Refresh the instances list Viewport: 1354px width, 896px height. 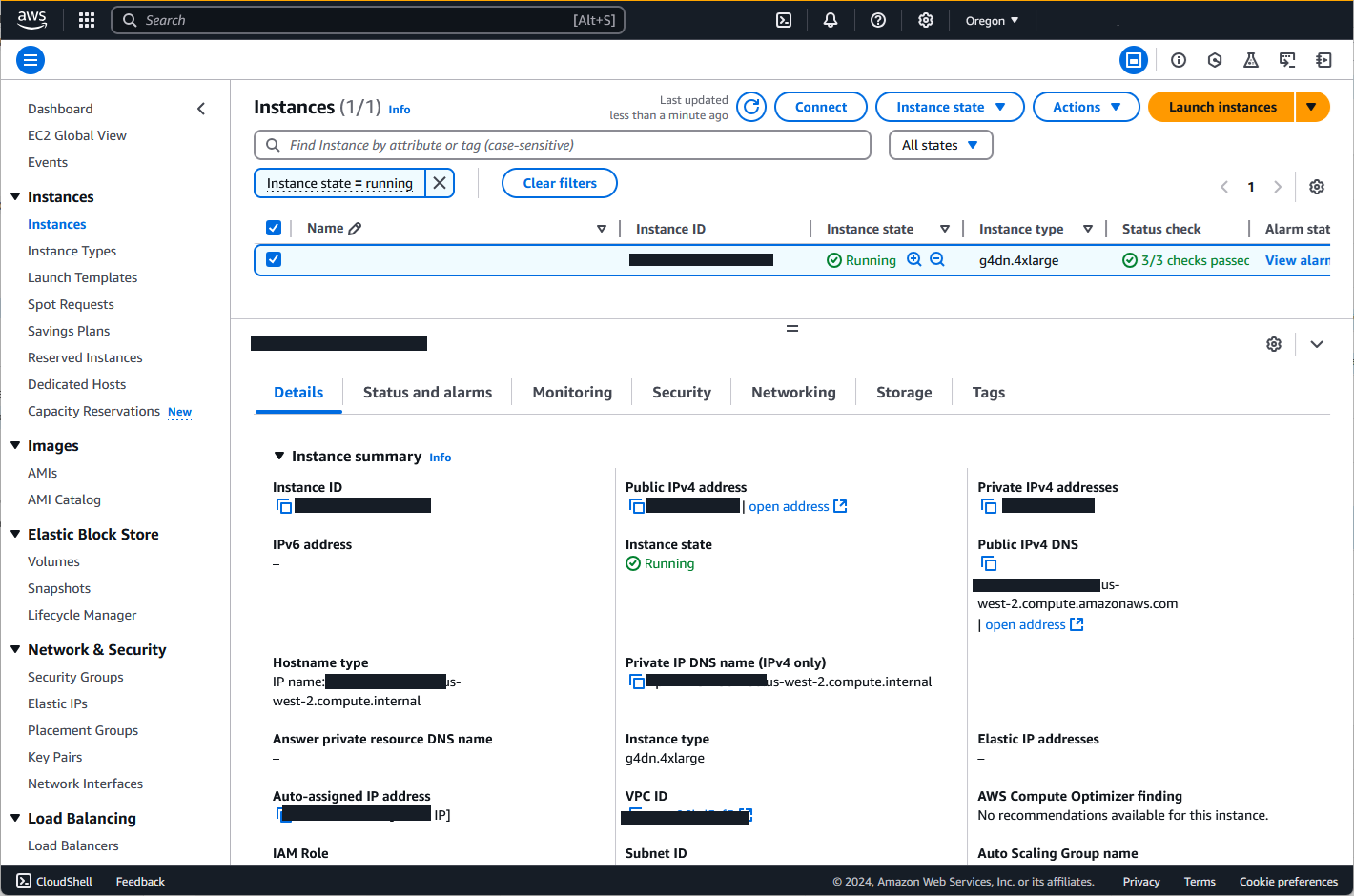tap(751, 107)
